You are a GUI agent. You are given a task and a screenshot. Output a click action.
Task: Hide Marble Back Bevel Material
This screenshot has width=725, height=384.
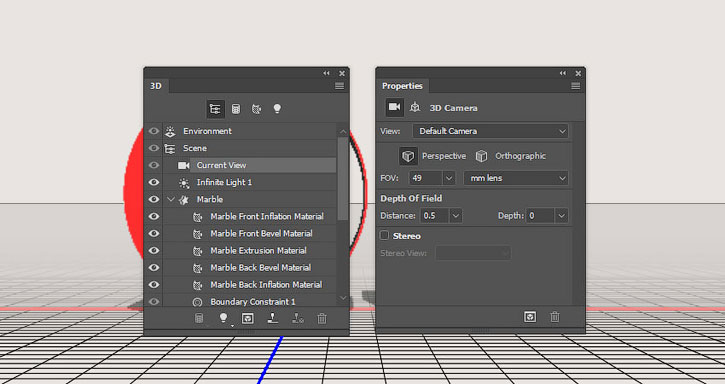tap(154, 268)
